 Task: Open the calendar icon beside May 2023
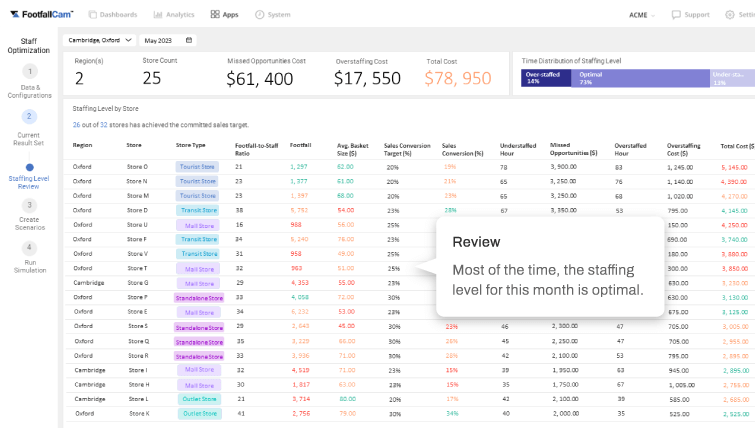tap(189, 40)
